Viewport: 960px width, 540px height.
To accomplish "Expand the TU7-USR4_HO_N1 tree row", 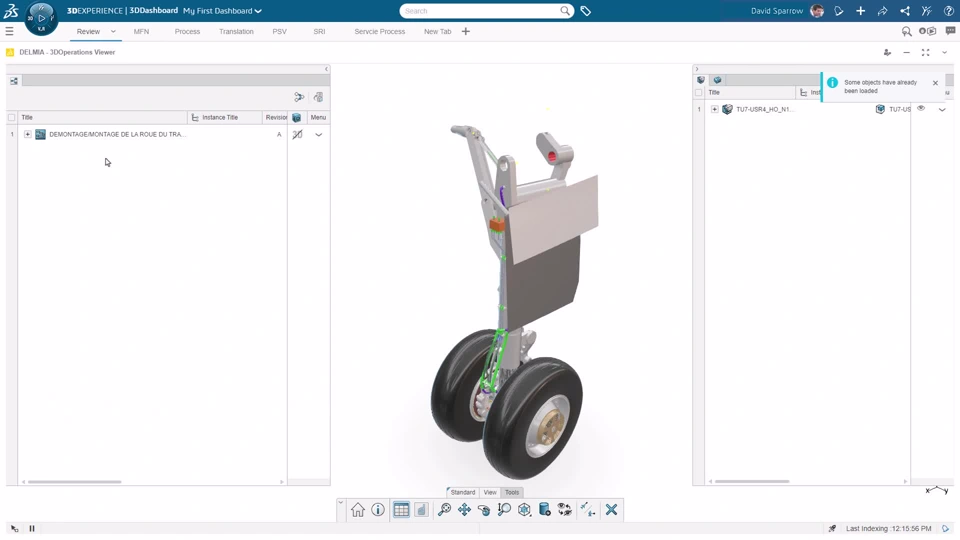I will pyautogui.click(x=714, y=109).
